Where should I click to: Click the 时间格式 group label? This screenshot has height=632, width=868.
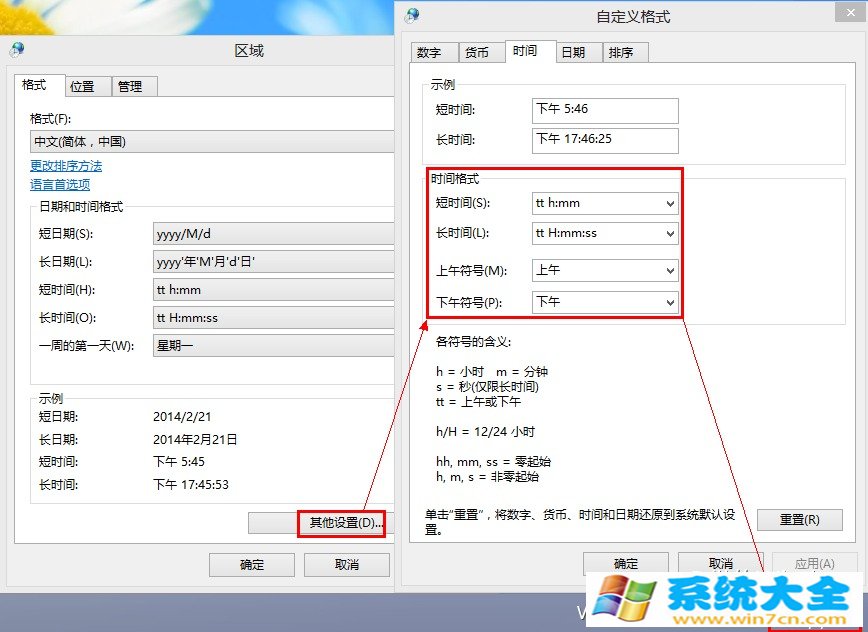455,178
